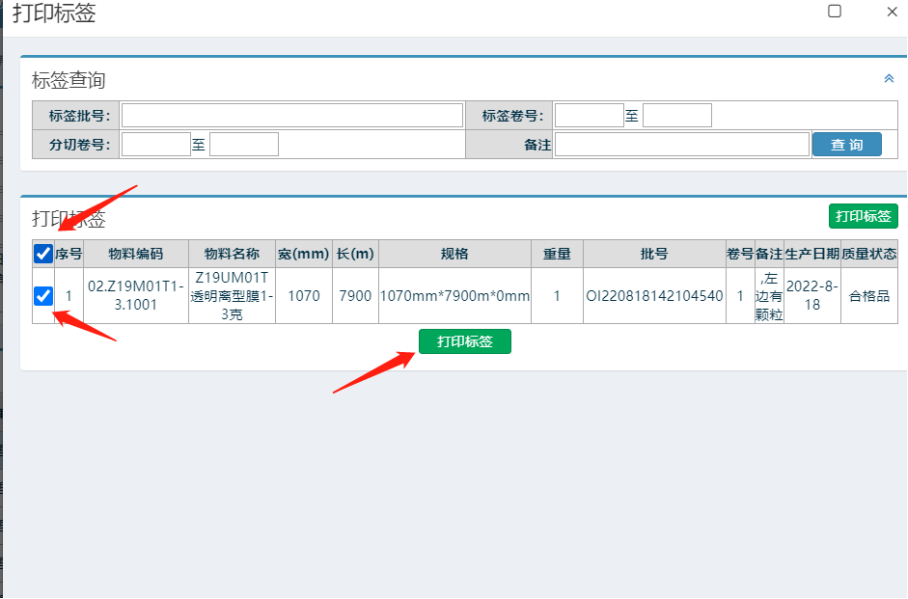
Task: Collapse the 标签查询 panel with the chevron
Action: click(888, 78)
